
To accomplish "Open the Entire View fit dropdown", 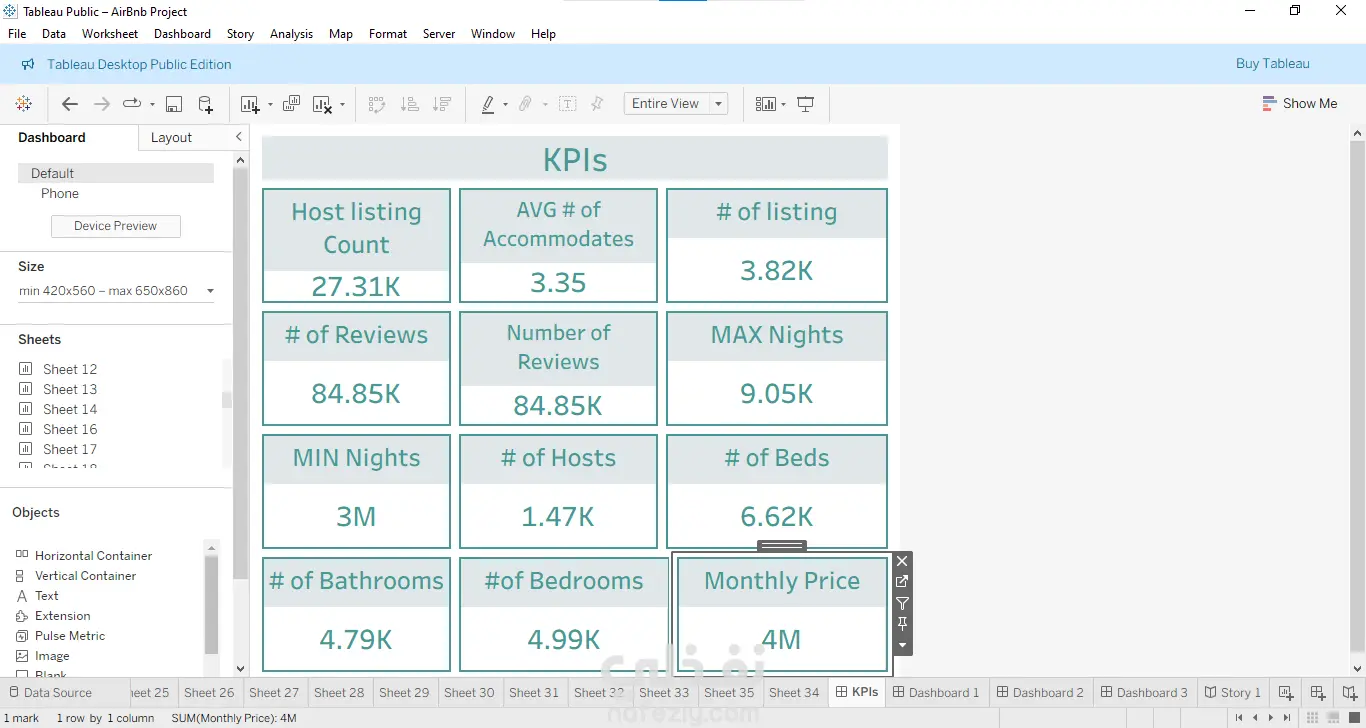I will pos(718,104).
